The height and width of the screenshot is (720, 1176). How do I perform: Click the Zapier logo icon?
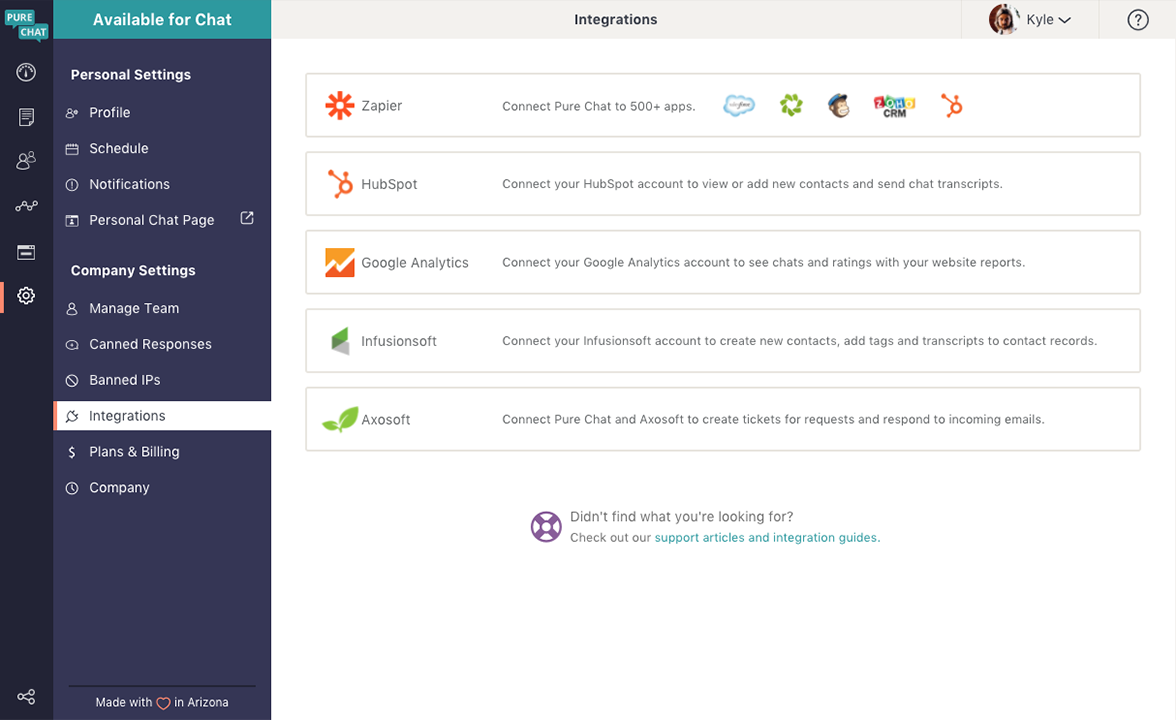pos(340,106)
